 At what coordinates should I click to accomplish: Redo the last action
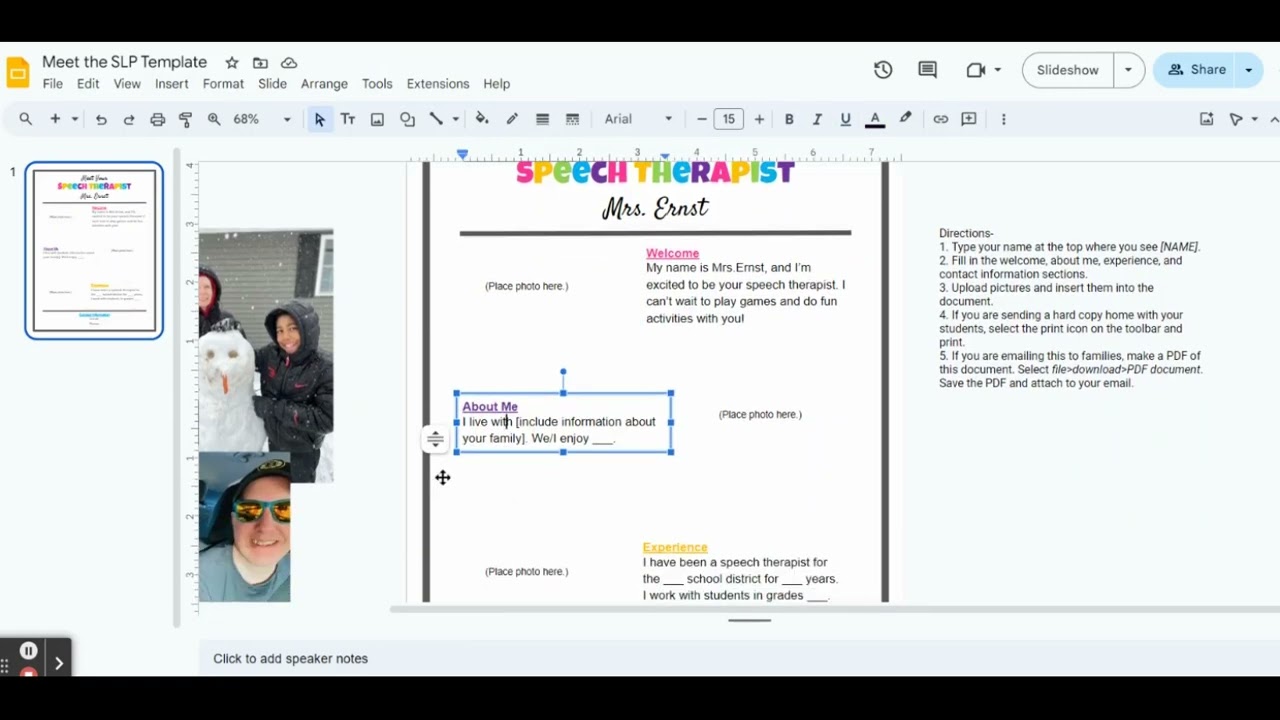[129, 119]
